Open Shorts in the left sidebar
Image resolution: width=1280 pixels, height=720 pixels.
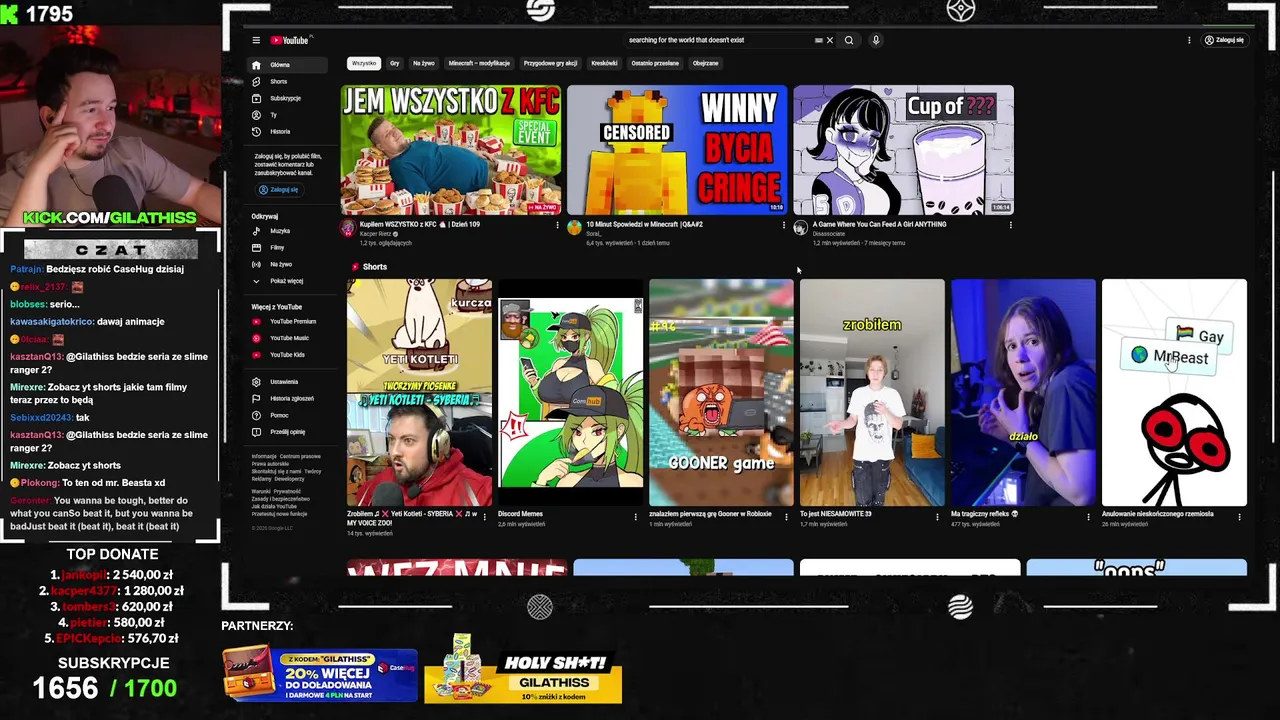tap(288, 82)
